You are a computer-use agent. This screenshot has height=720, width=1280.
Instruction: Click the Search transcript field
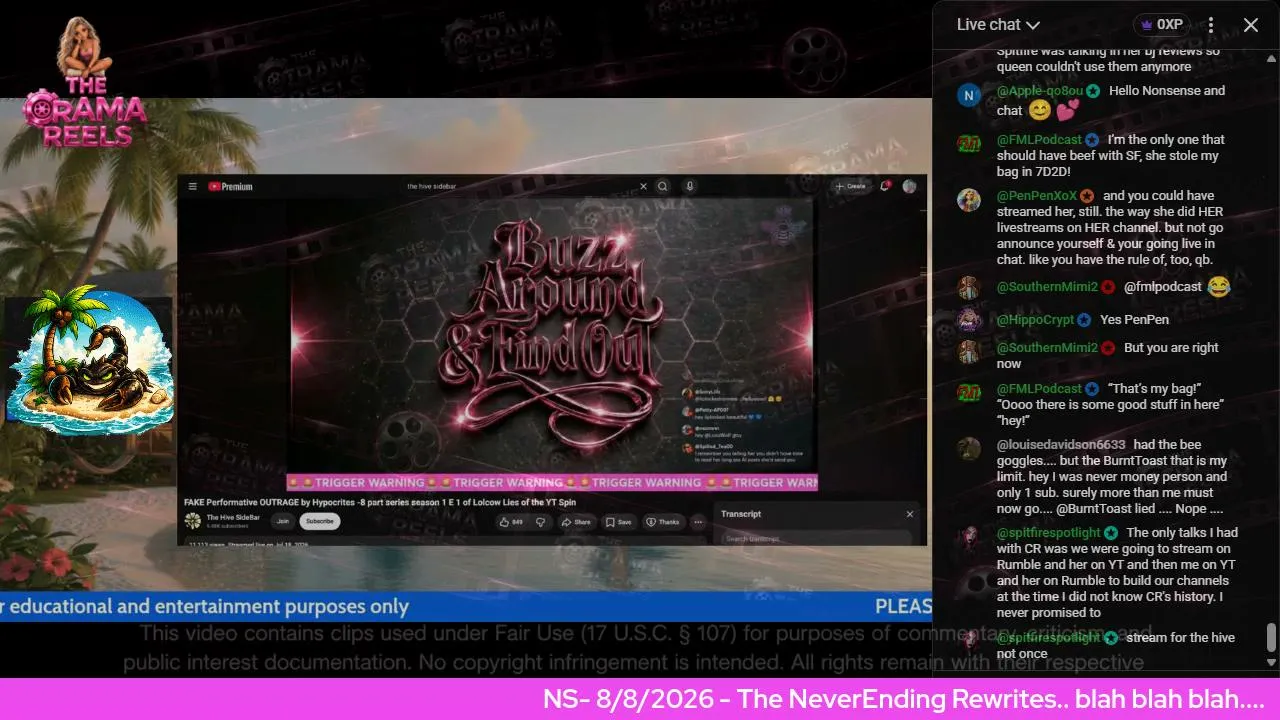point(815,539)
